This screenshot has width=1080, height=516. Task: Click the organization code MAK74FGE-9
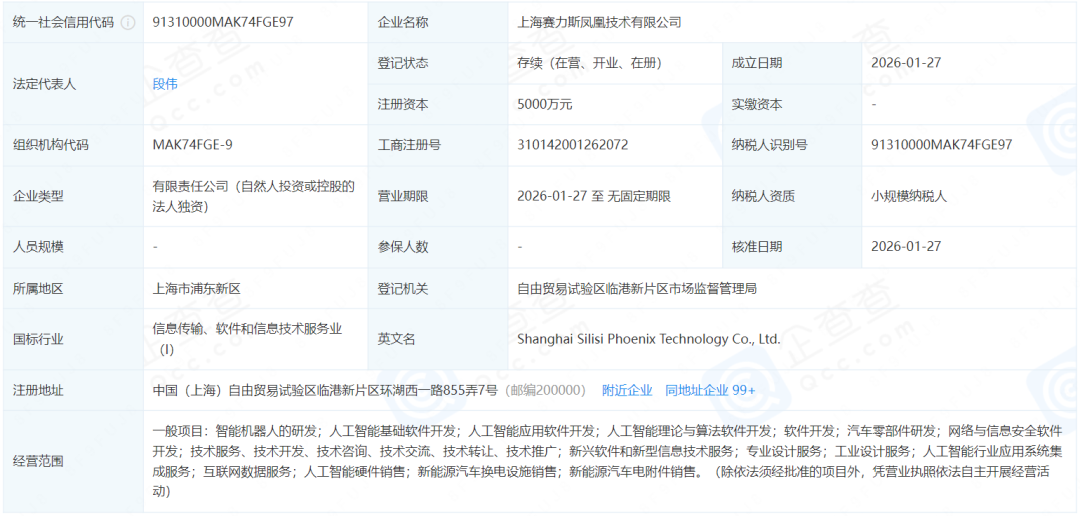(193, 145)
